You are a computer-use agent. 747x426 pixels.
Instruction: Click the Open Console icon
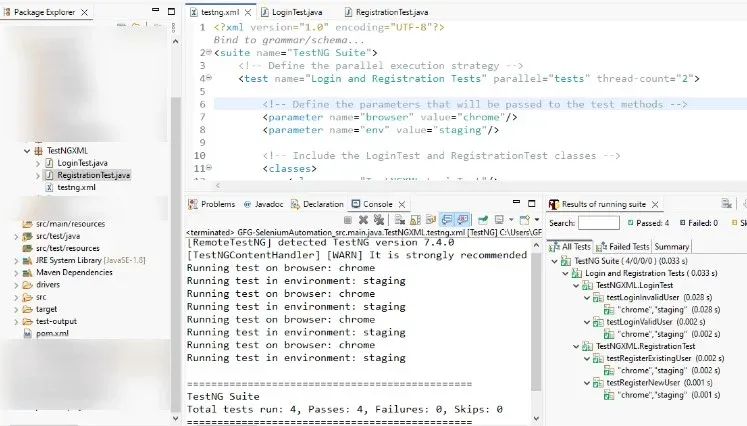[x=525, y=220]
